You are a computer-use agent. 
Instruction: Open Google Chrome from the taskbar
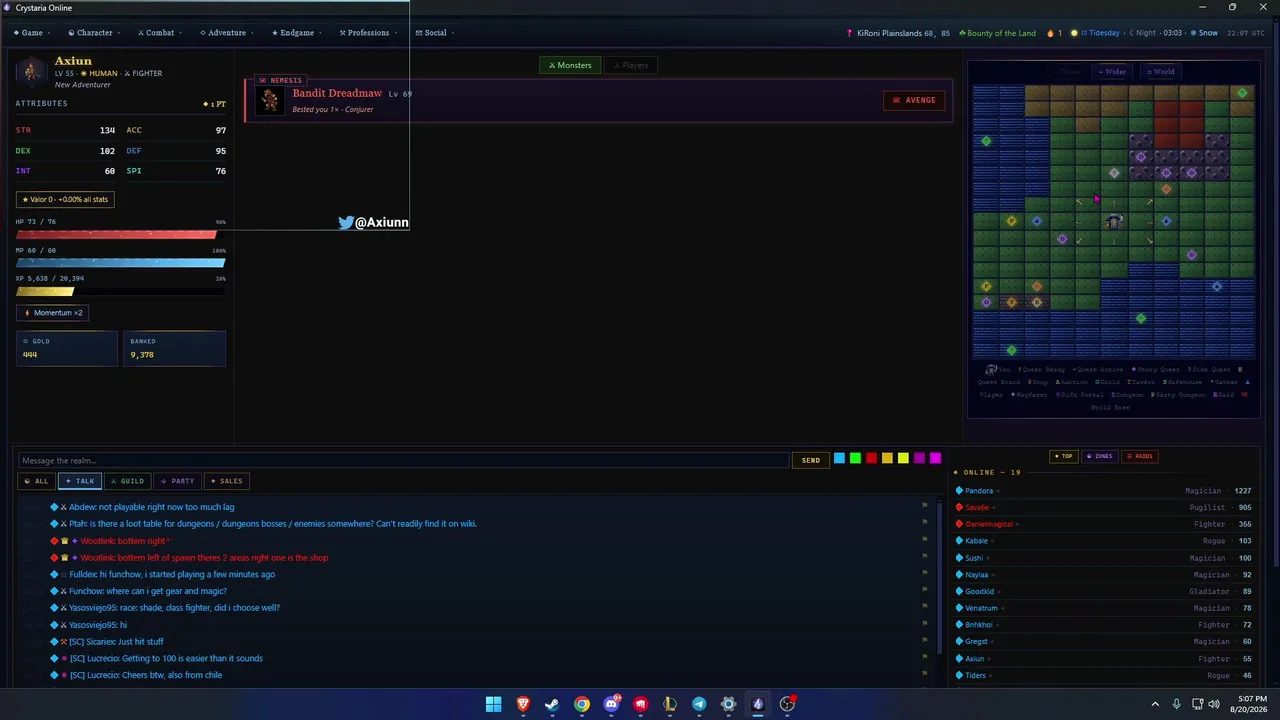click(581, 704)
